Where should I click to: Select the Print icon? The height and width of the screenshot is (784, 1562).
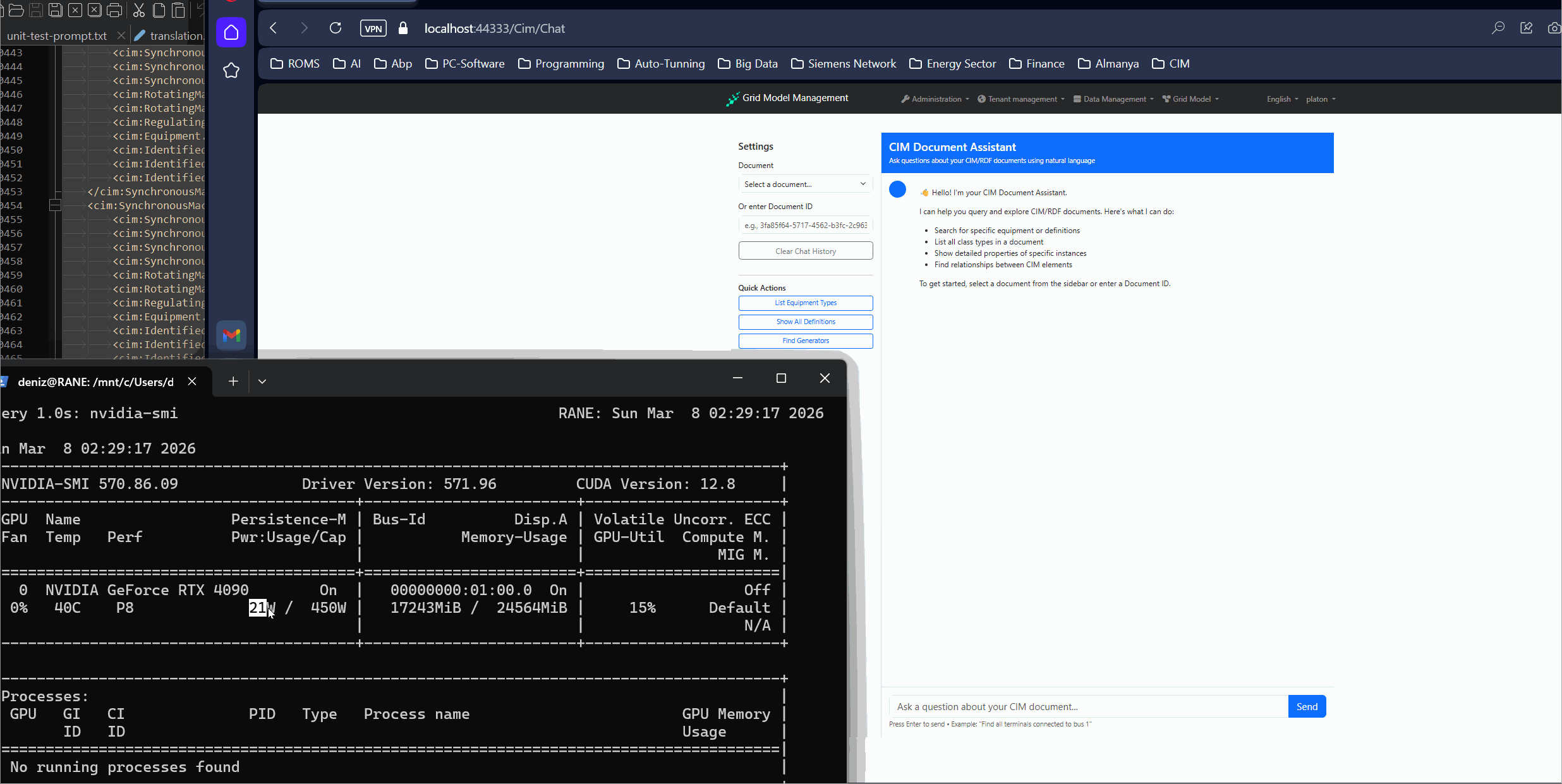pyautogui.click(x=115, y=10)
